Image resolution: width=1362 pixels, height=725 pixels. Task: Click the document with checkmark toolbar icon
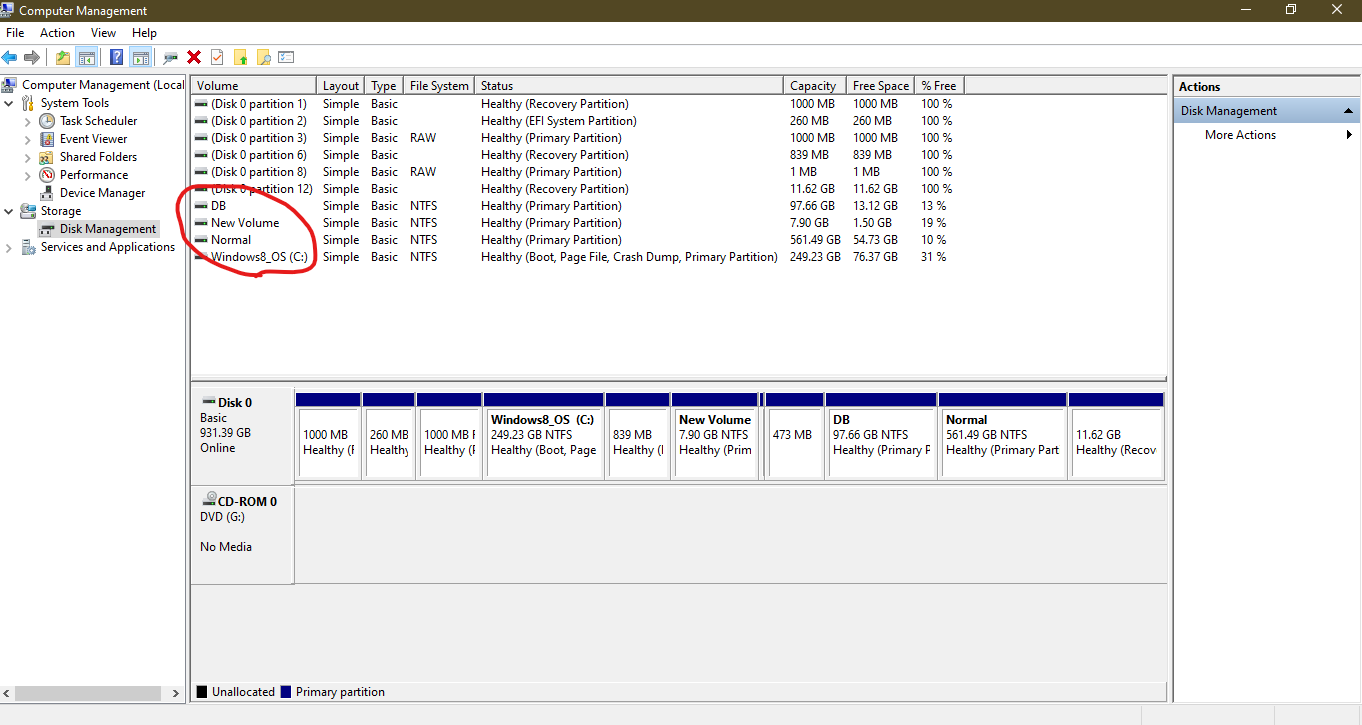click(x=217, y=58)
